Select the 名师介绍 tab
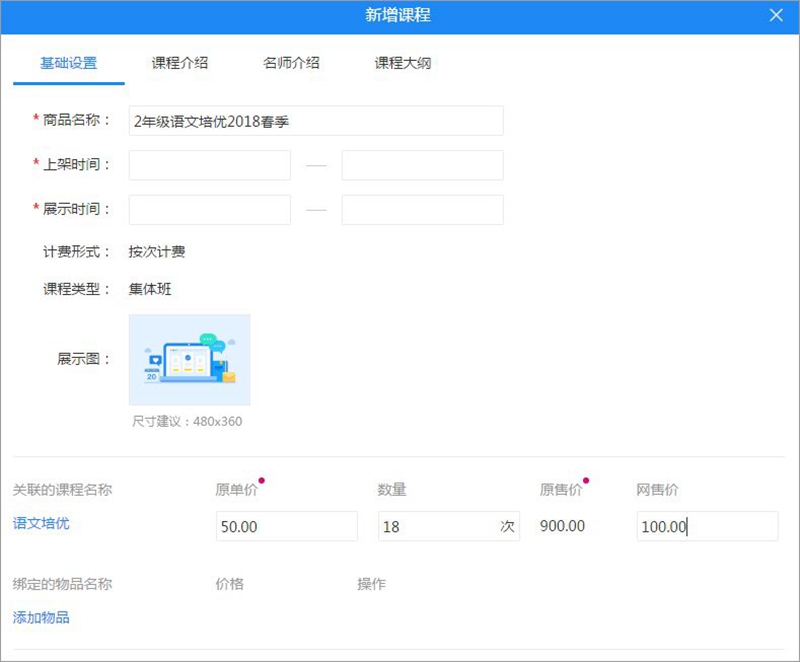This screenshot has width=800, height=662. tap(291, 63)
